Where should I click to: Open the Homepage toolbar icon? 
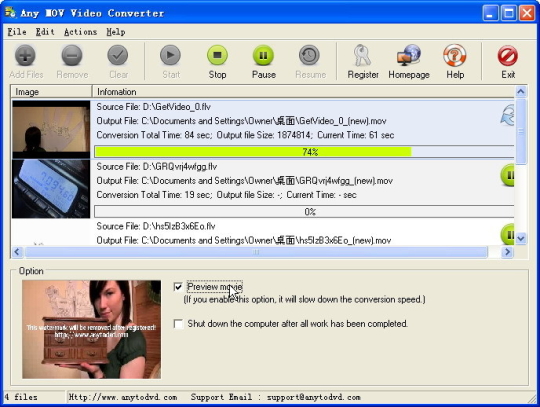pyautogui.click(x=409, y=55)
